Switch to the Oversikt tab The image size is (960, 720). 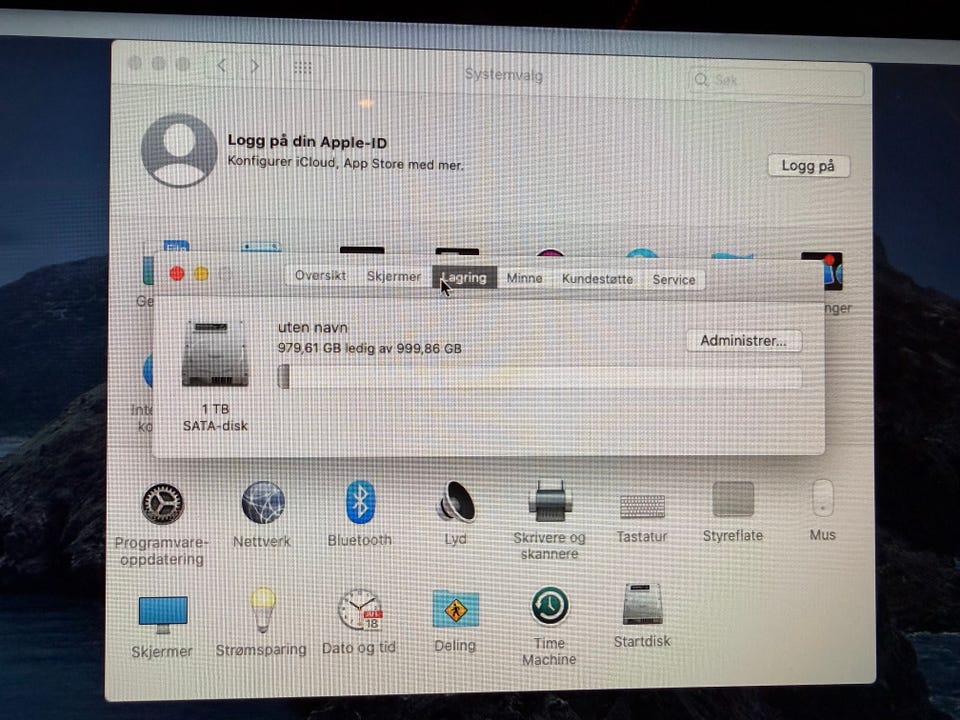click(x=320, y=276)
